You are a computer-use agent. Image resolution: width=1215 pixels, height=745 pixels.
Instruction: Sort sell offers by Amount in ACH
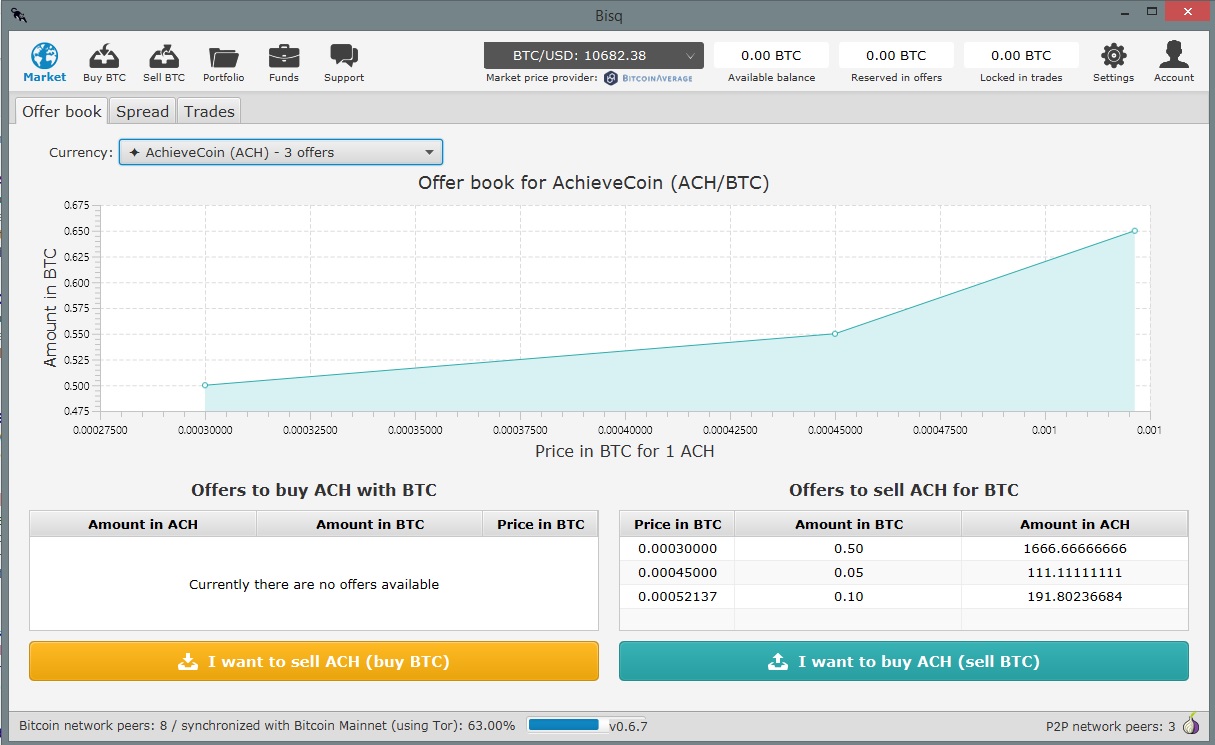click(x=1075, y=524)
